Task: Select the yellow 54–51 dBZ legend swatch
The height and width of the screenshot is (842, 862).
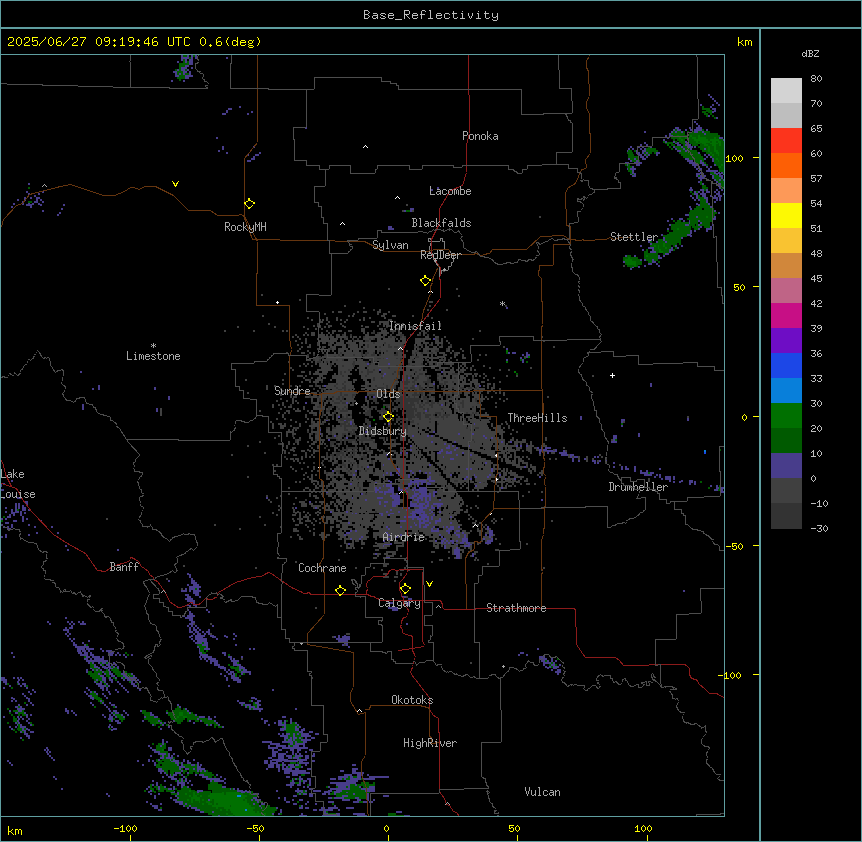Action: (786, 215)
